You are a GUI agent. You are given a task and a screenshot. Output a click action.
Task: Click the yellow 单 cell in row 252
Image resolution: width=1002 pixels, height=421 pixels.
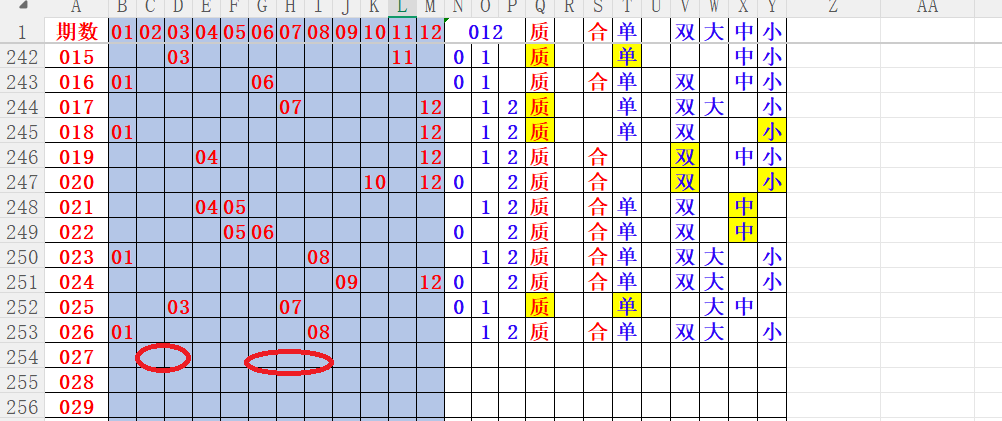click(x=627, y=306)
